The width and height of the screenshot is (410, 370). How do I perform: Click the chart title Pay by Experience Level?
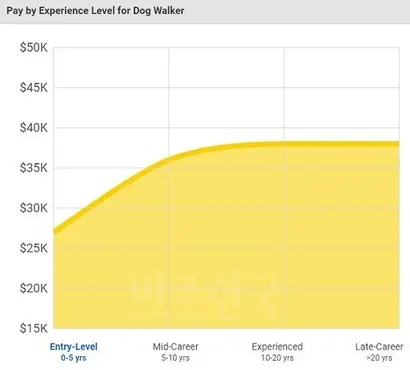pyautogui.click(x=95, y=11)
